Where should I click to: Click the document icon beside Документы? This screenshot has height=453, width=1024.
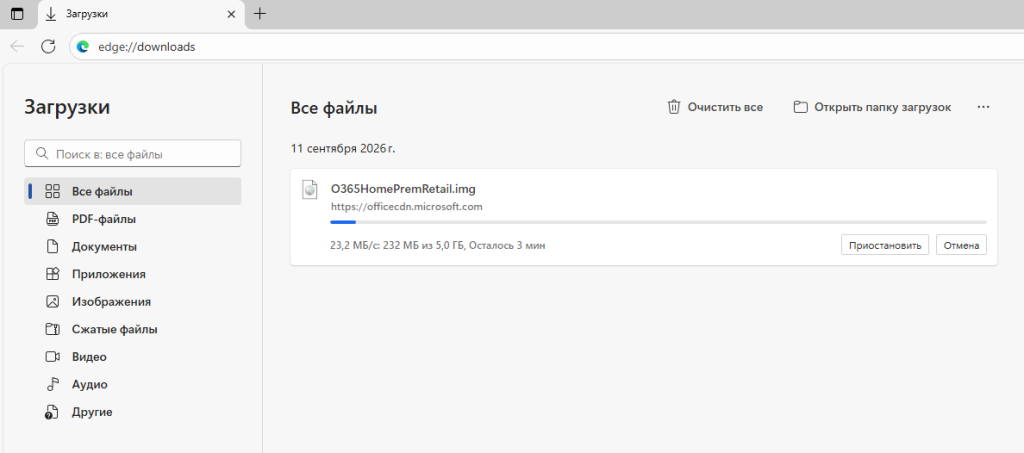(52, 247)
